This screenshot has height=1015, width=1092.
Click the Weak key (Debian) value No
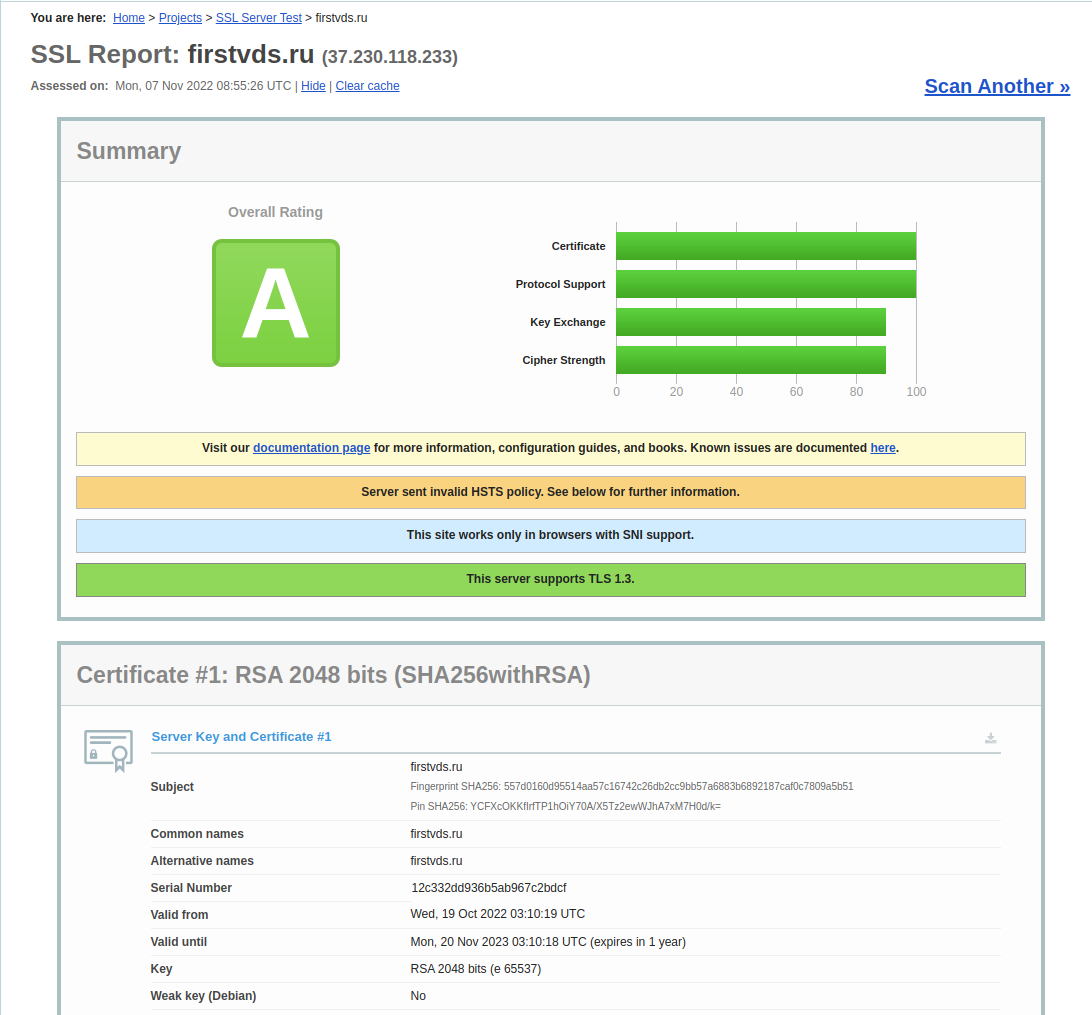pyautogui.click(x=418, y=996)
